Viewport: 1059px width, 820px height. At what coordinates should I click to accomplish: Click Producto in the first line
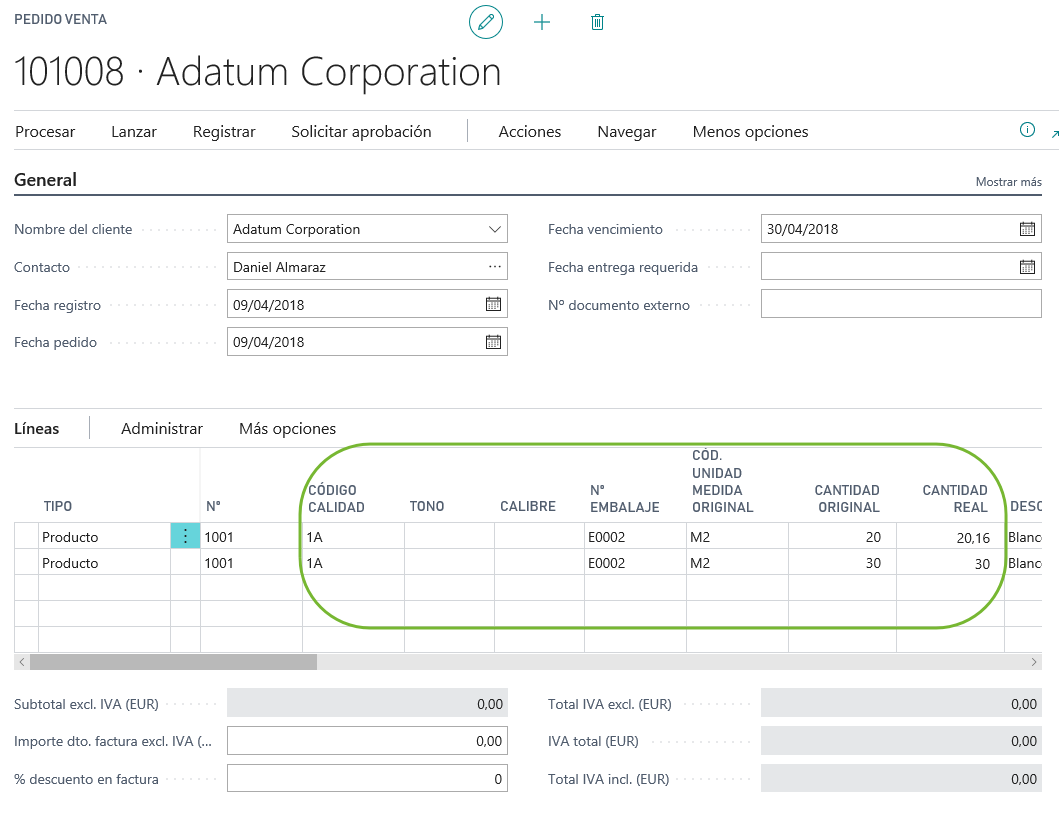[x=70, y=537]
